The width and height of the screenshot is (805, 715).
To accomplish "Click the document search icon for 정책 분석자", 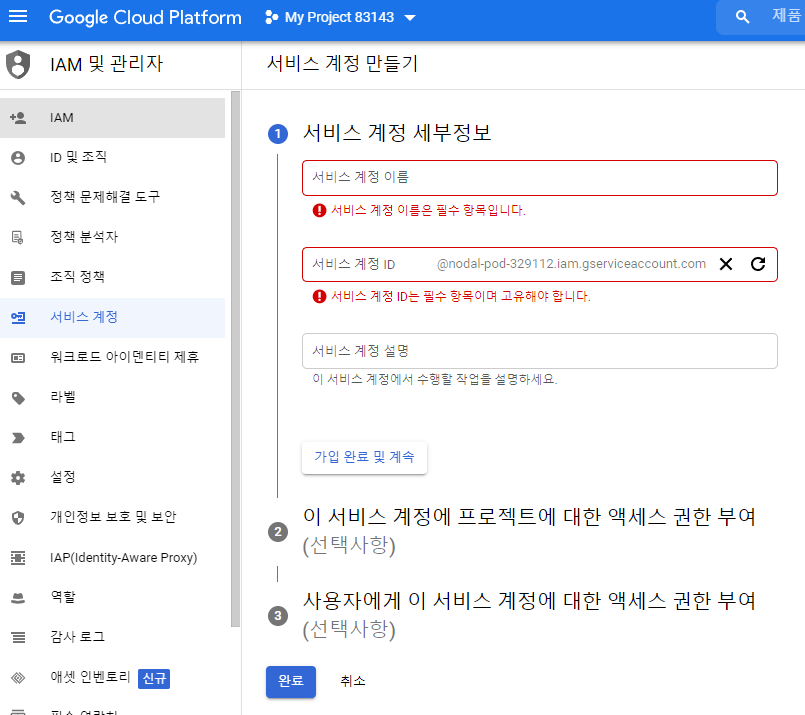I will [x=18, y=238].
